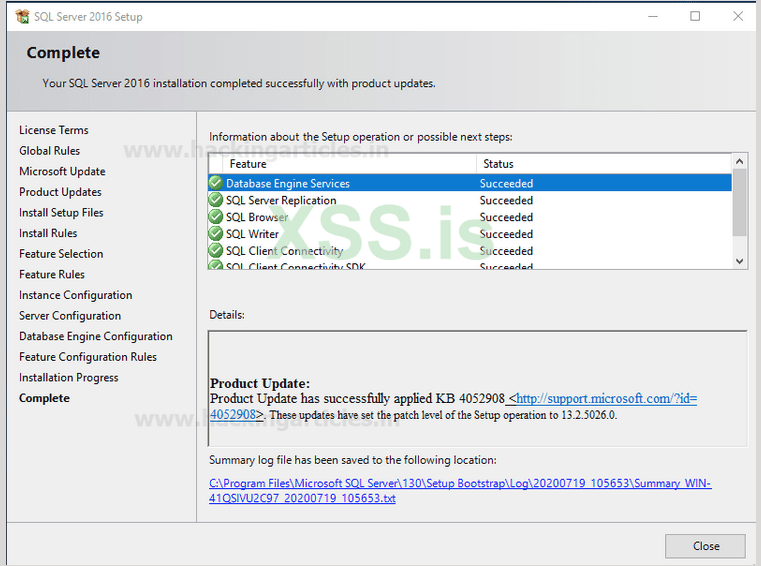Viewport: 761px width, 566px height.
Task: Click Succeeded status for SQL Browser
Action: tap(506, 217)
